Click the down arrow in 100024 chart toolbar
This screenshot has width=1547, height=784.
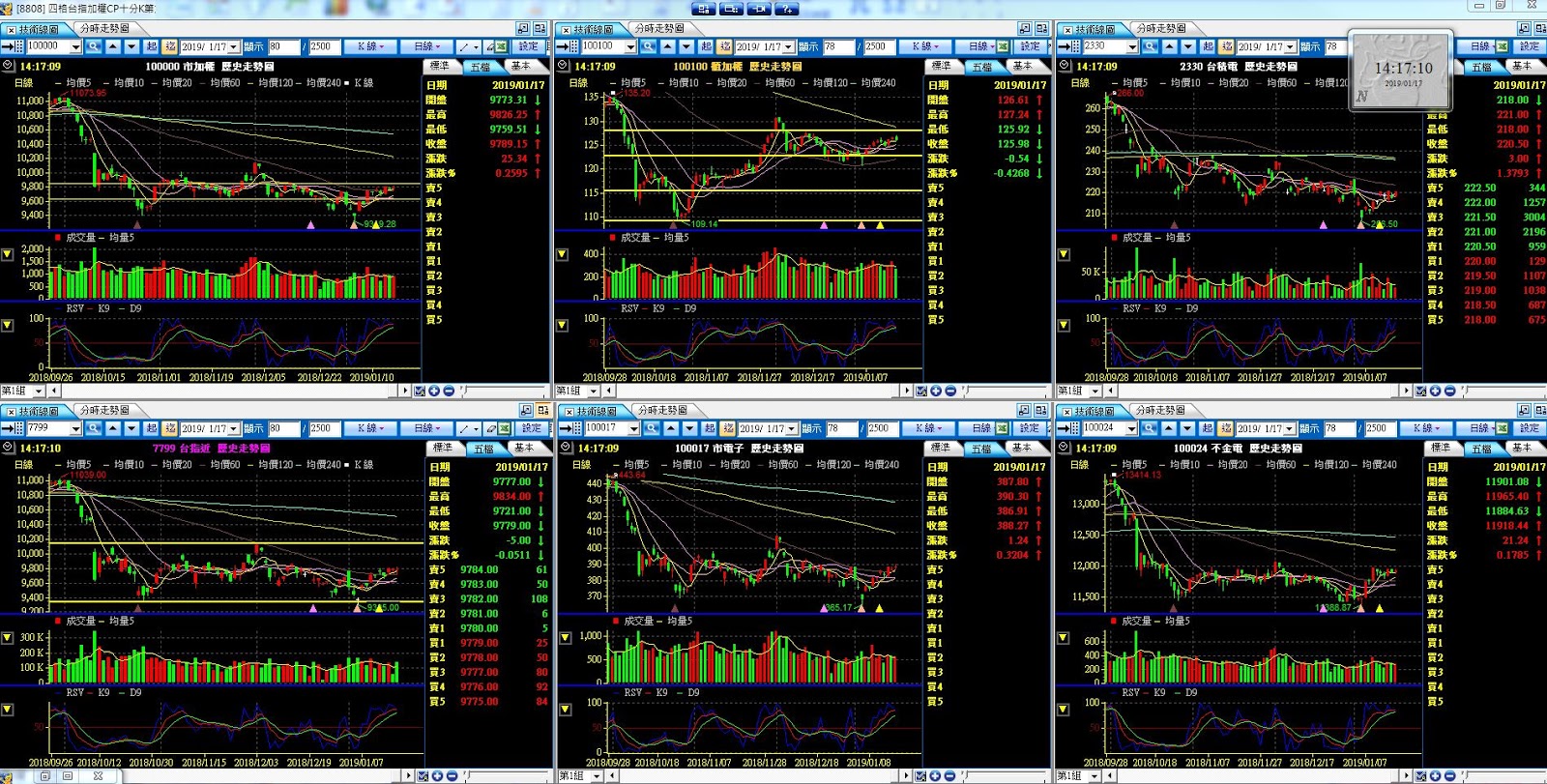[x=1188, y=428]
